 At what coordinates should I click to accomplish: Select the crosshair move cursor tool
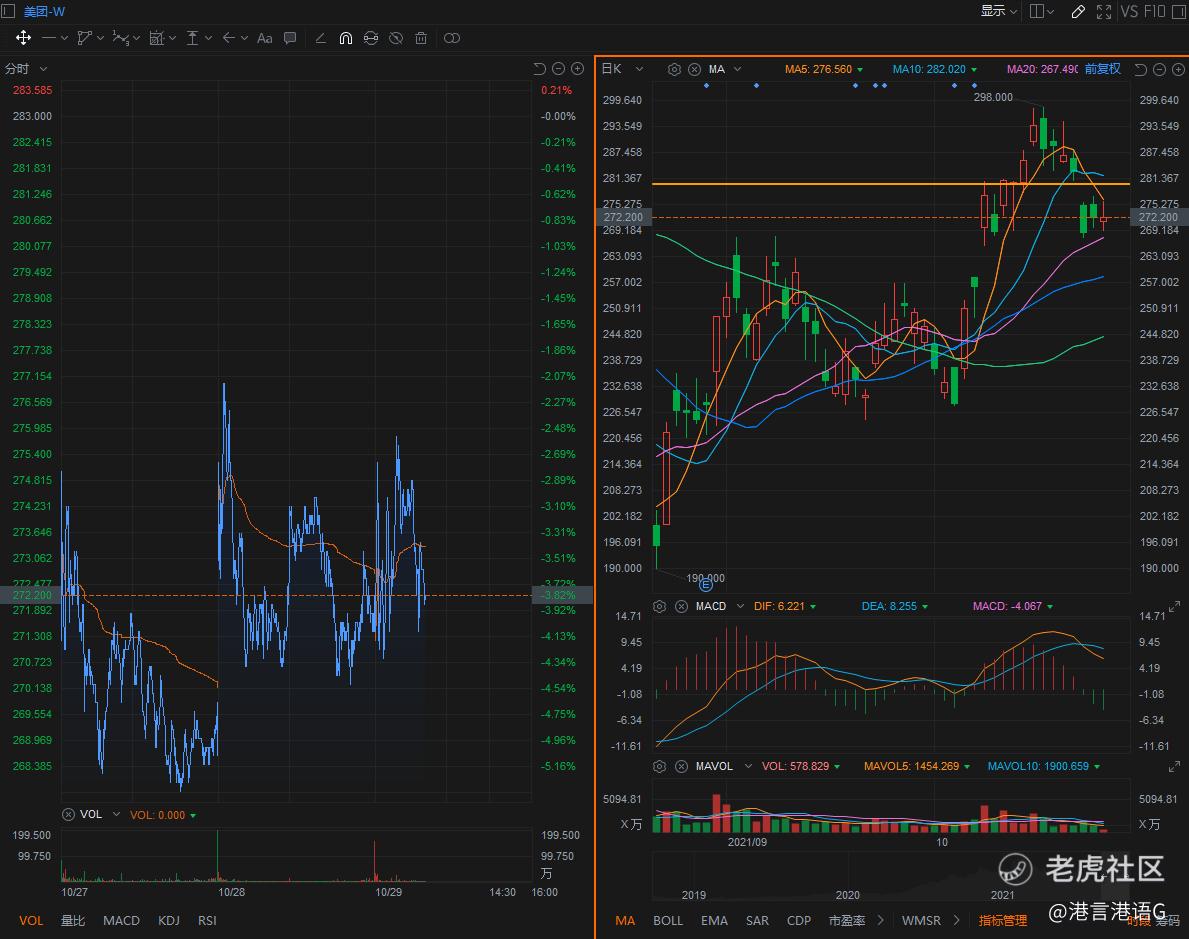point(23,38)
